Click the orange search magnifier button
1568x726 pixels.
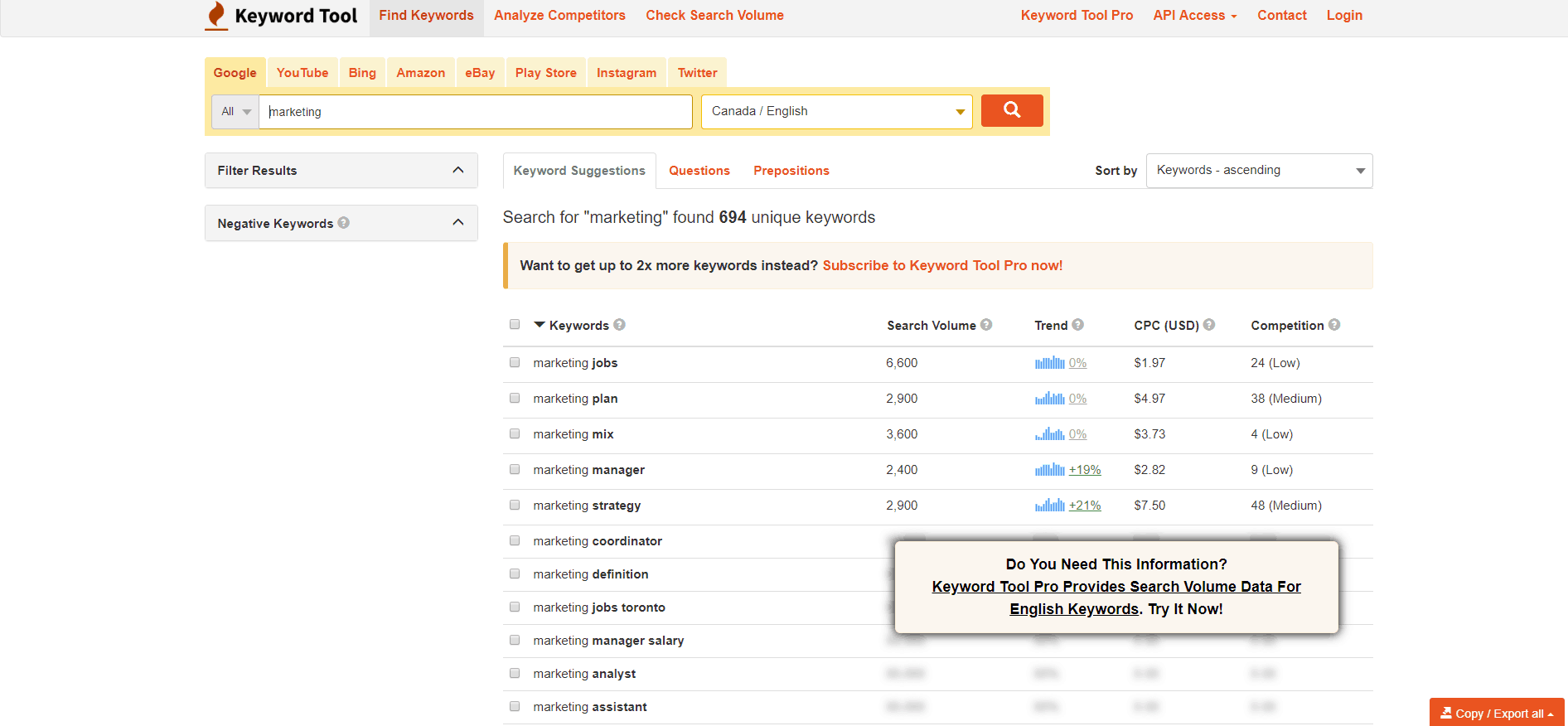pyautogui.click(x=1012, y=110)
